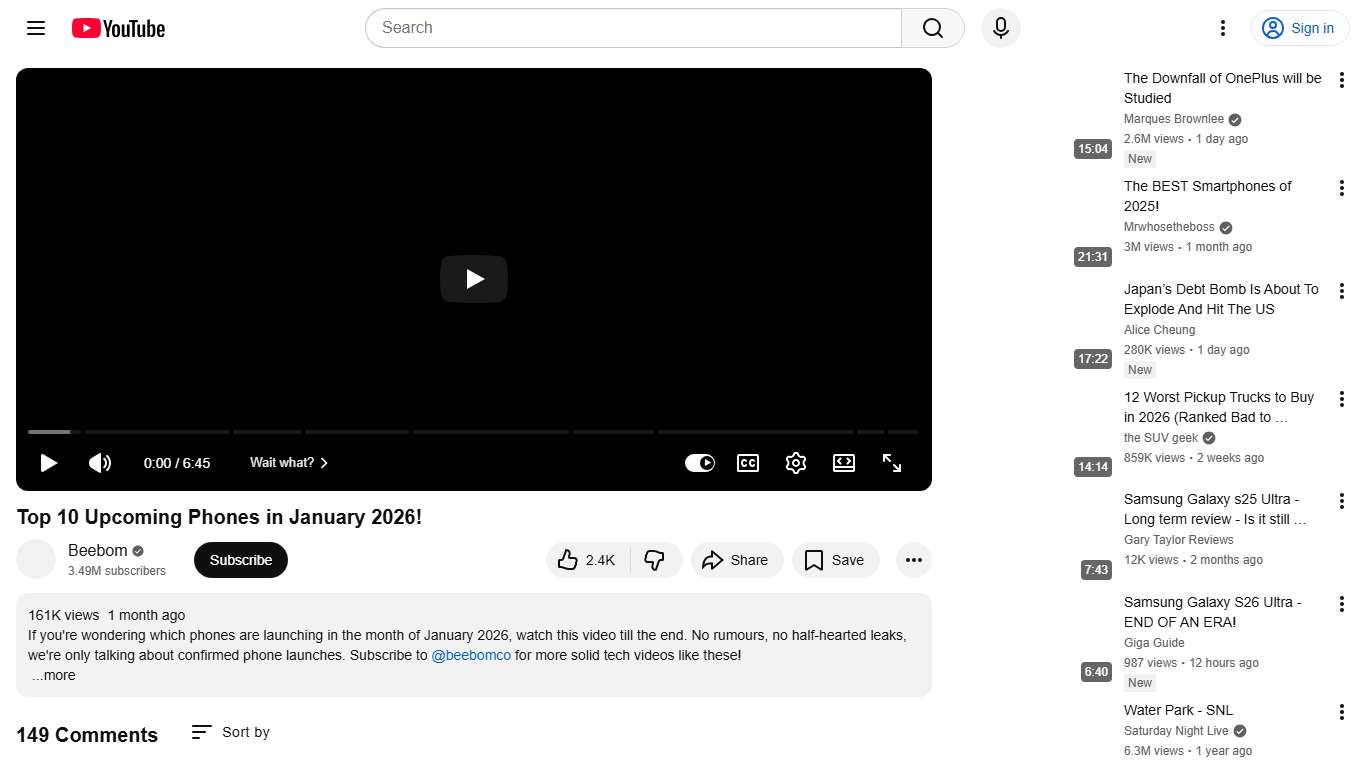Click the video progress bar

point(472,432)
